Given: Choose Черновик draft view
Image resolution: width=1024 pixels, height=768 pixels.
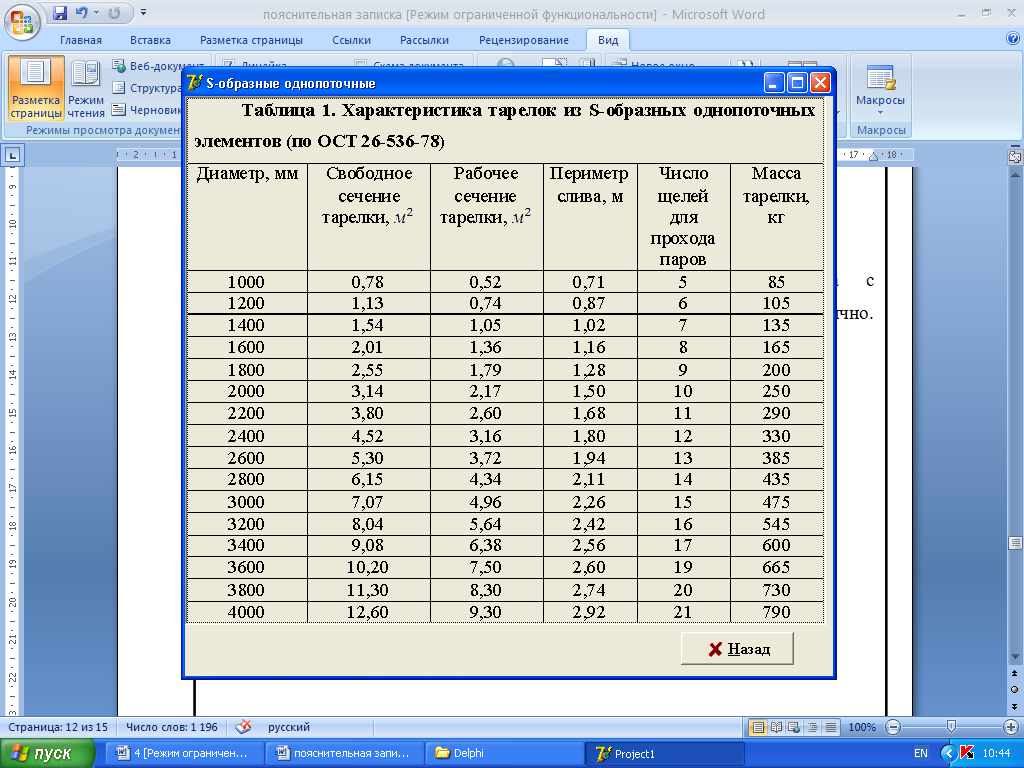Looking at the screenshot, I should coord(147,110).
